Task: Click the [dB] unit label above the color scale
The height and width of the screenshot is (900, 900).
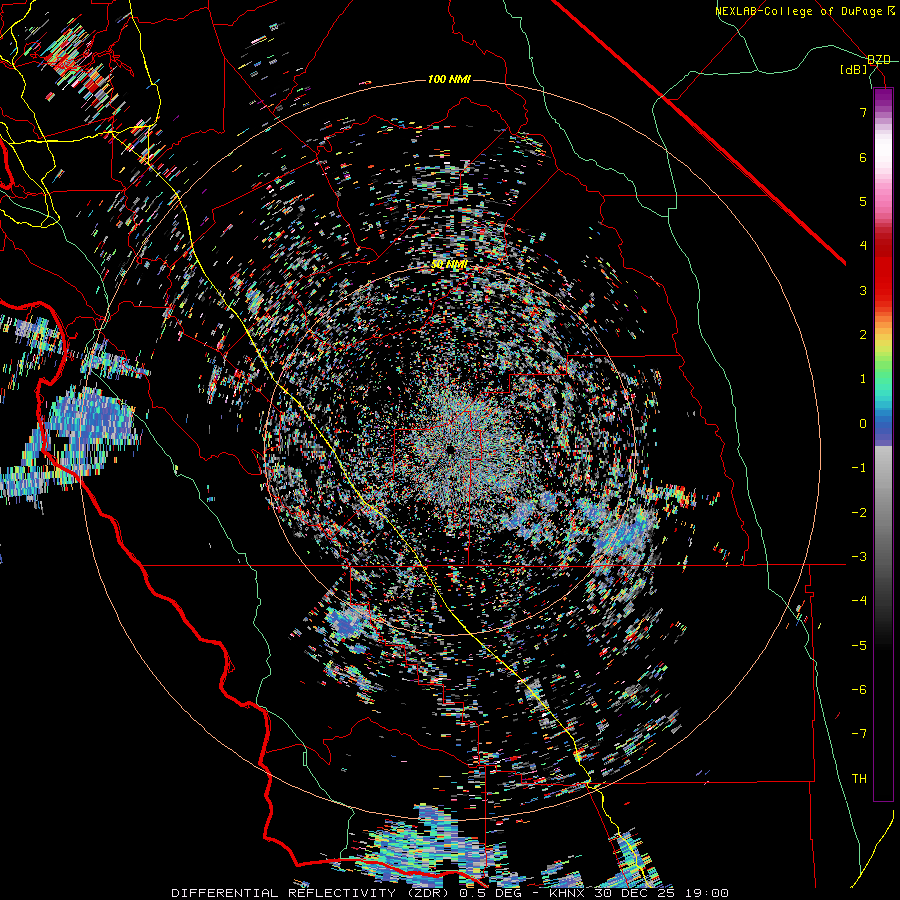Action: click(854, 70)
